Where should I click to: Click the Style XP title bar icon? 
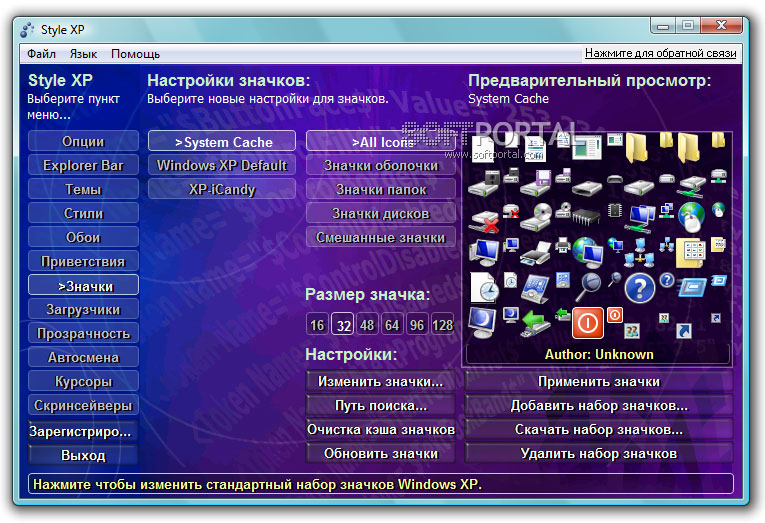coord(27,30)
